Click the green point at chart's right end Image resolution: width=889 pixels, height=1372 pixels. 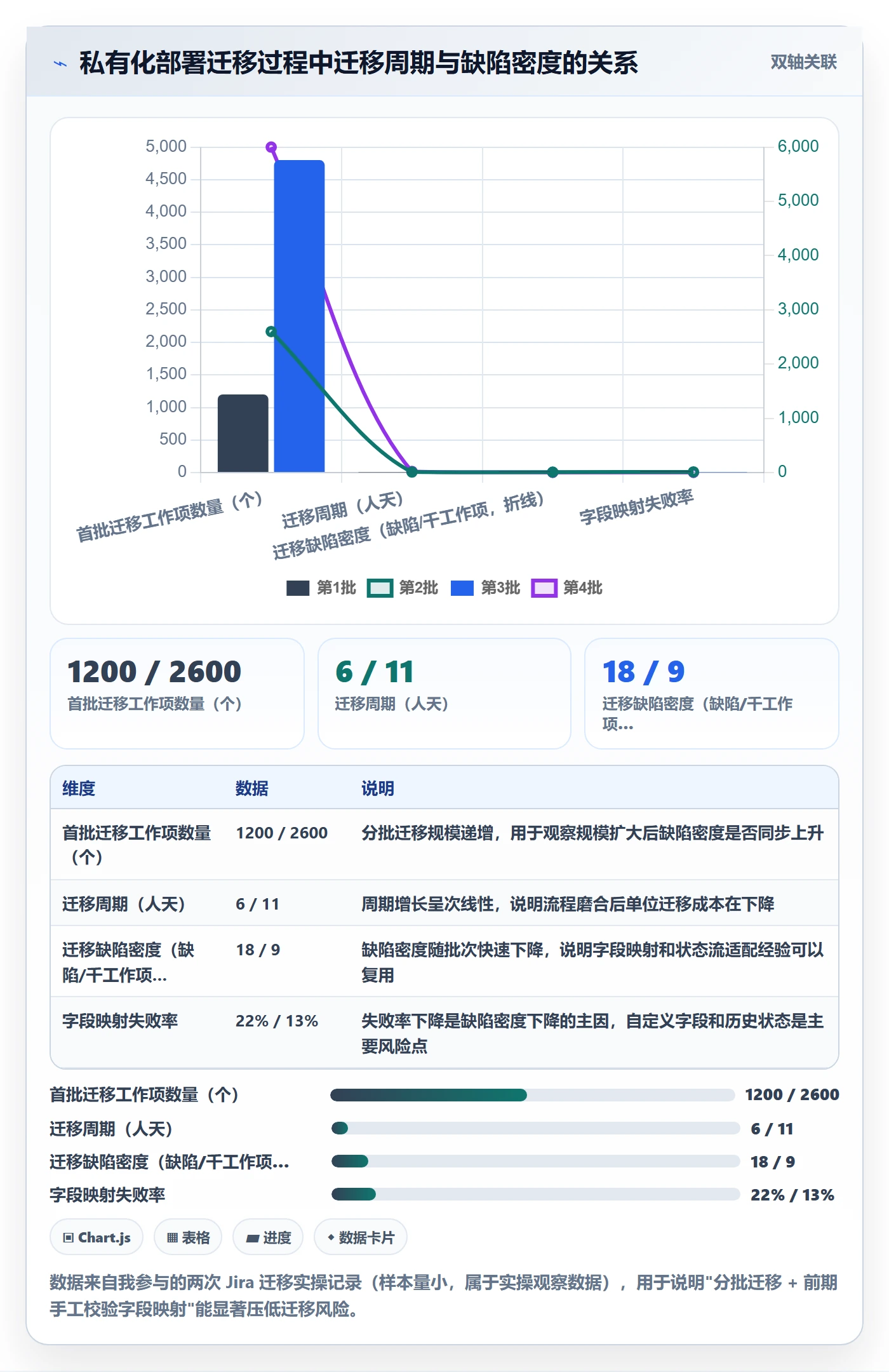(x=693, y=472)
